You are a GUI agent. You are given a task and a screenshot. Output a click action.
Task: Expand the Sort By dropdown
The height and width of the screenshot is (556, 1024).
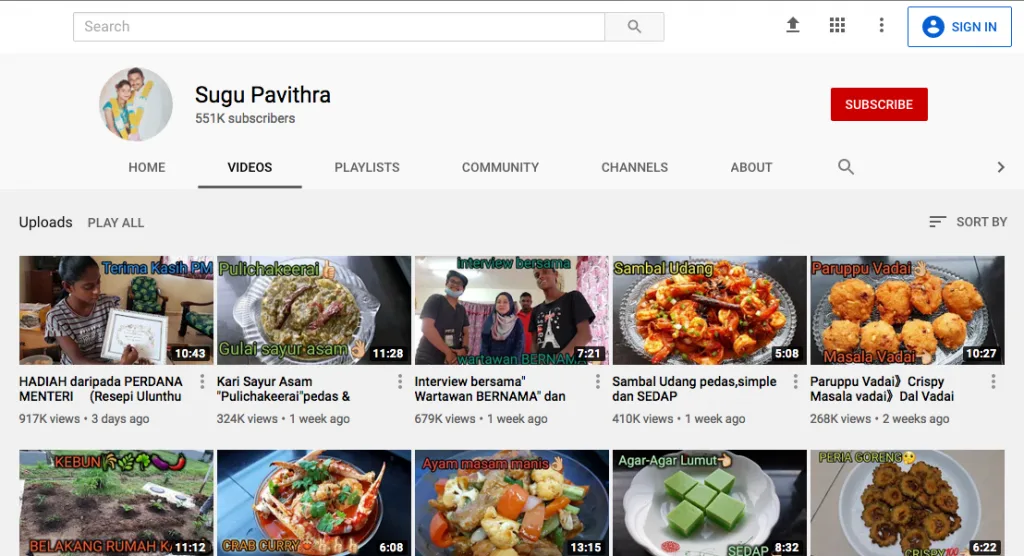coord(967,222)
